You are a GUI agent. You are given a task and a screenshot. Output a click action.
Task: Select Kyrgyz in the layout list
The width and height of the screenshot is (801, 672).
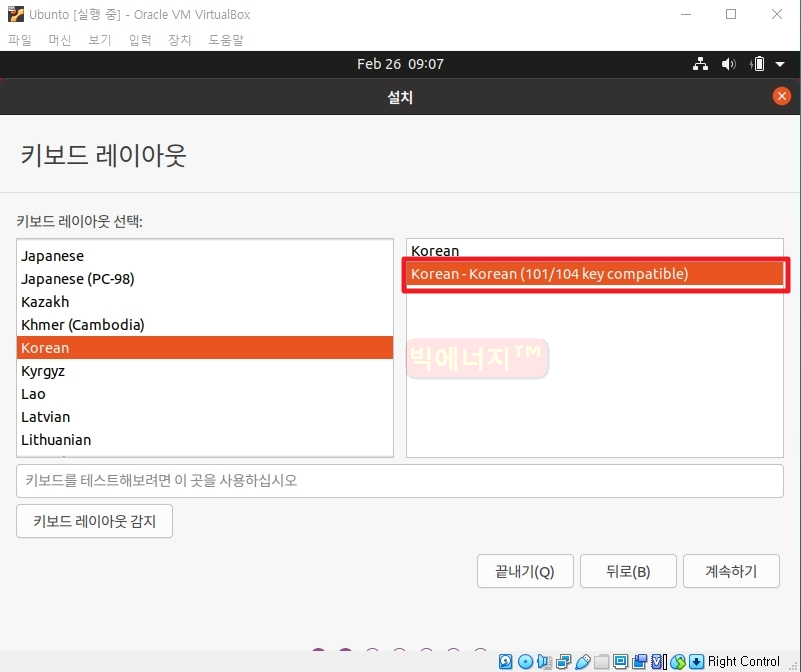[205, 370]
